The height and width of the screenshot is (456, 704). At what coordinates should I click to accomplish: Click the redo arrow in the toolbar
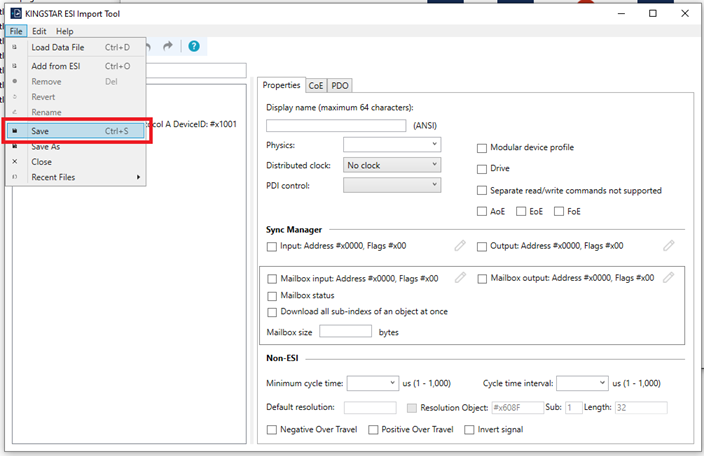tap(168, 46)
